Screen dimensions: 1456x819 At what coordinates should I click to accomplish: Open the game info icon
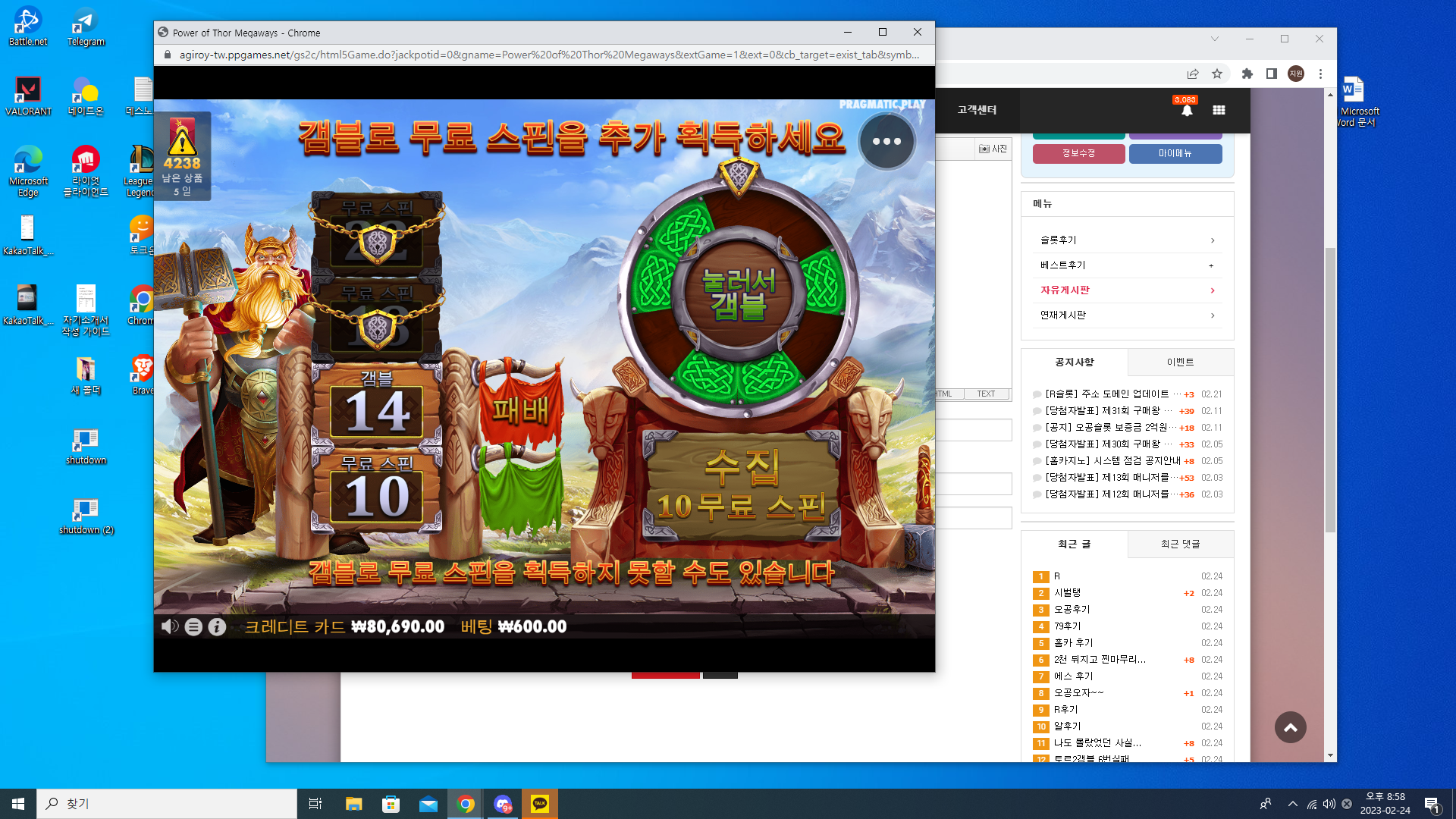tap(217, 627)
